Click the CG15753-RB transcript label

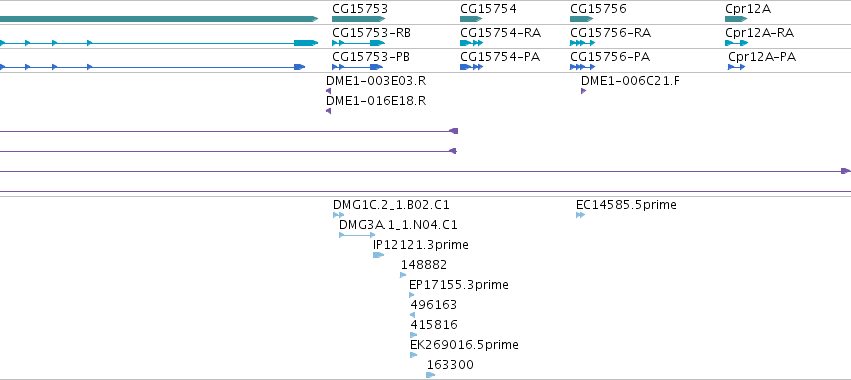click(371, 33)
